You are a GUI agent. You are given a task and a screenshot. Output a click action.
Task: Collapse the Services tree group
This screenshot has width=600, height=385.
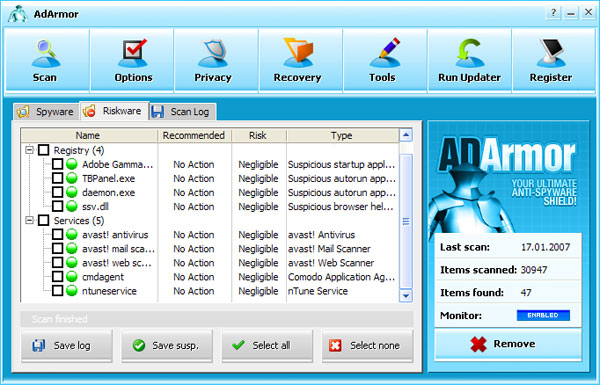point(29,220)
